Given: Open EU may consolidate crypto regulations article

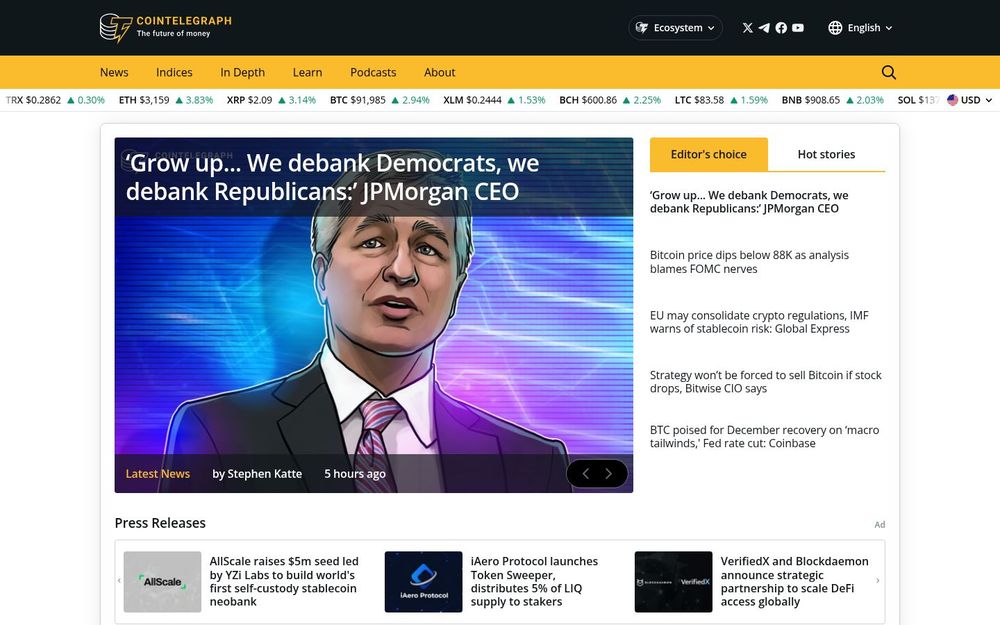Looking at the screenshot, I should [x=759, y=322].
